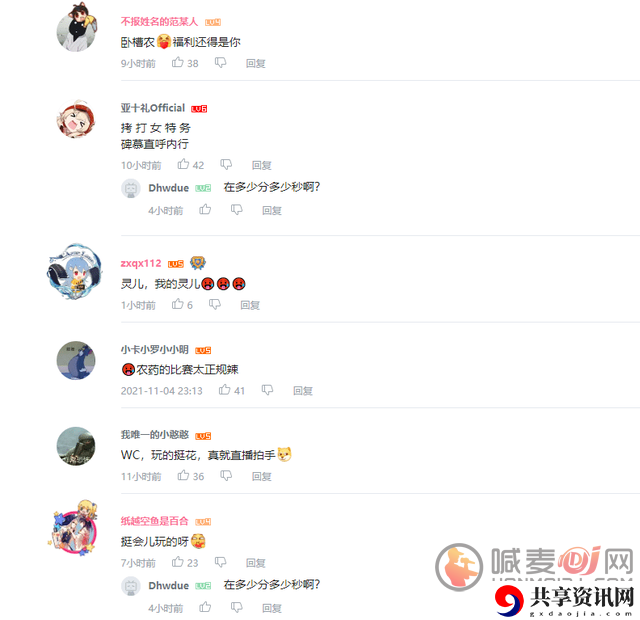View zxqx112's avatar image

click(x=75, y=271)
